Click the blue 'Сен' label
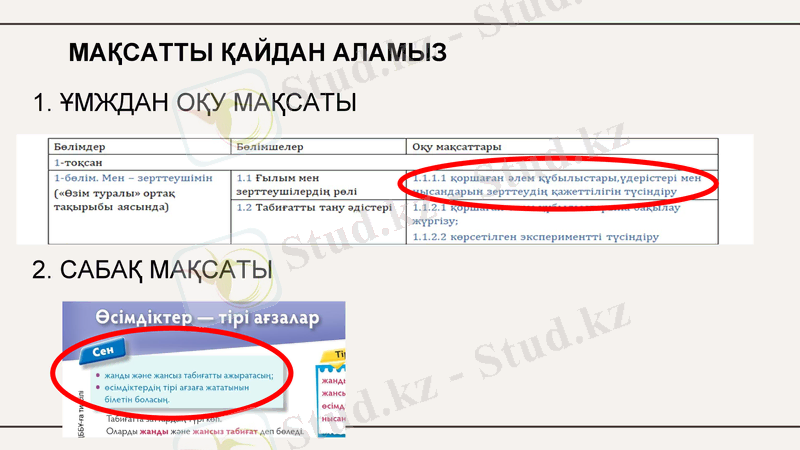The image size is (800, 450). [x=103, y=351]
